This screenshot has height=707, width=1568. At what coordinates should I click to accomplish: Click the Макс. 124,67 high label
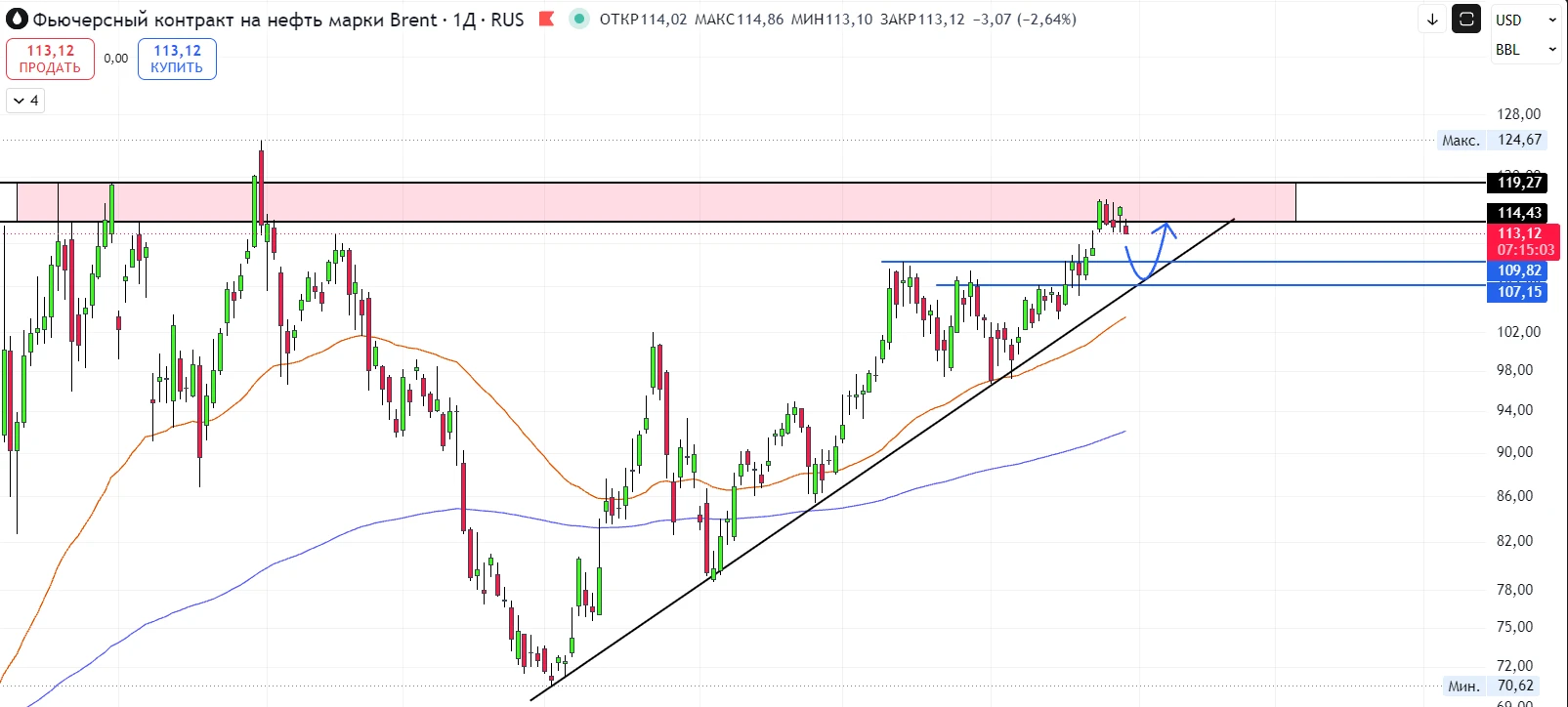(x=1492, y=140)
